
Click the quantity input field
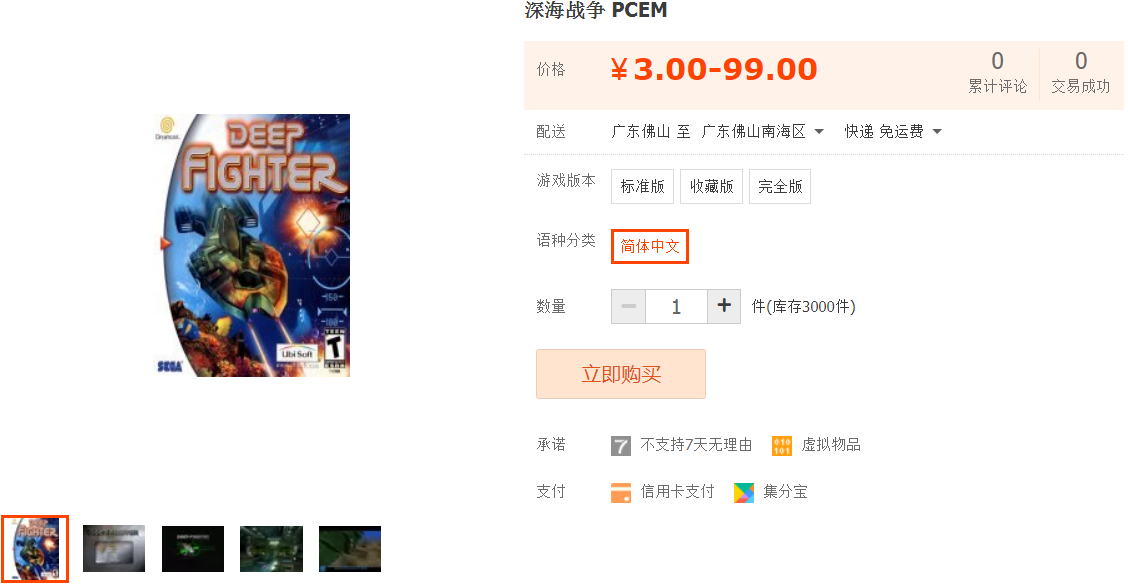pos(676,306)
